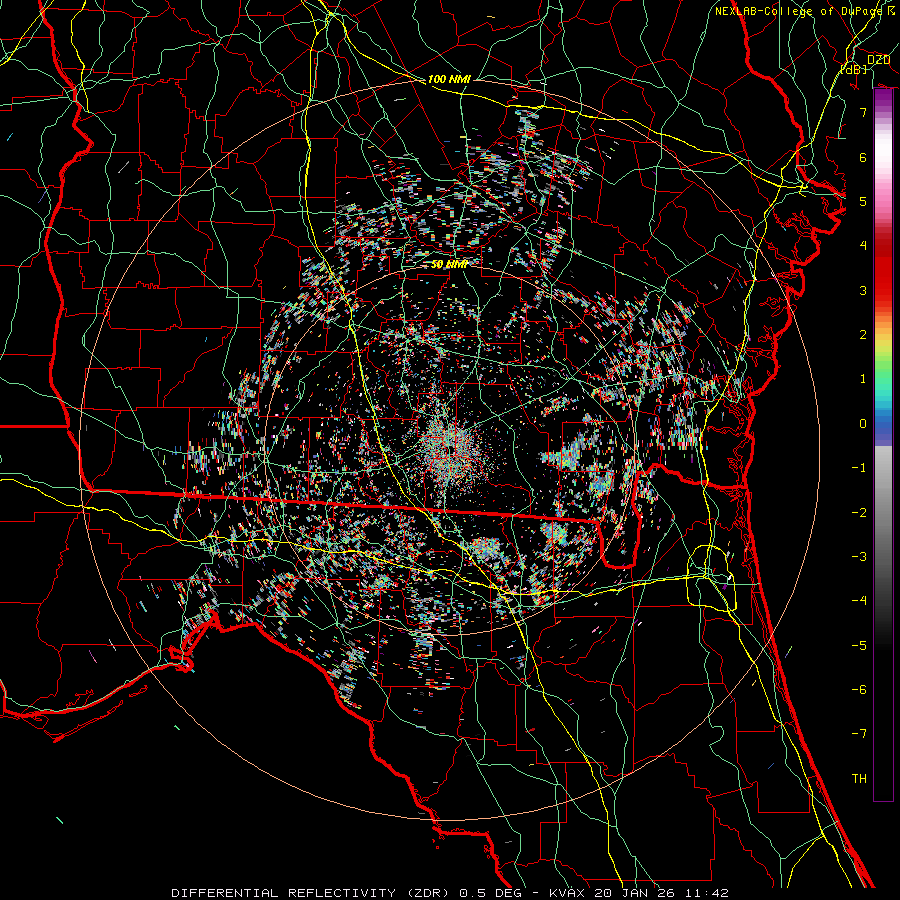Image resolution: width=900 pixels, height=900 pixels.
Task: Select the 6 value on the dB scale
Action: (x=863, y=157)
